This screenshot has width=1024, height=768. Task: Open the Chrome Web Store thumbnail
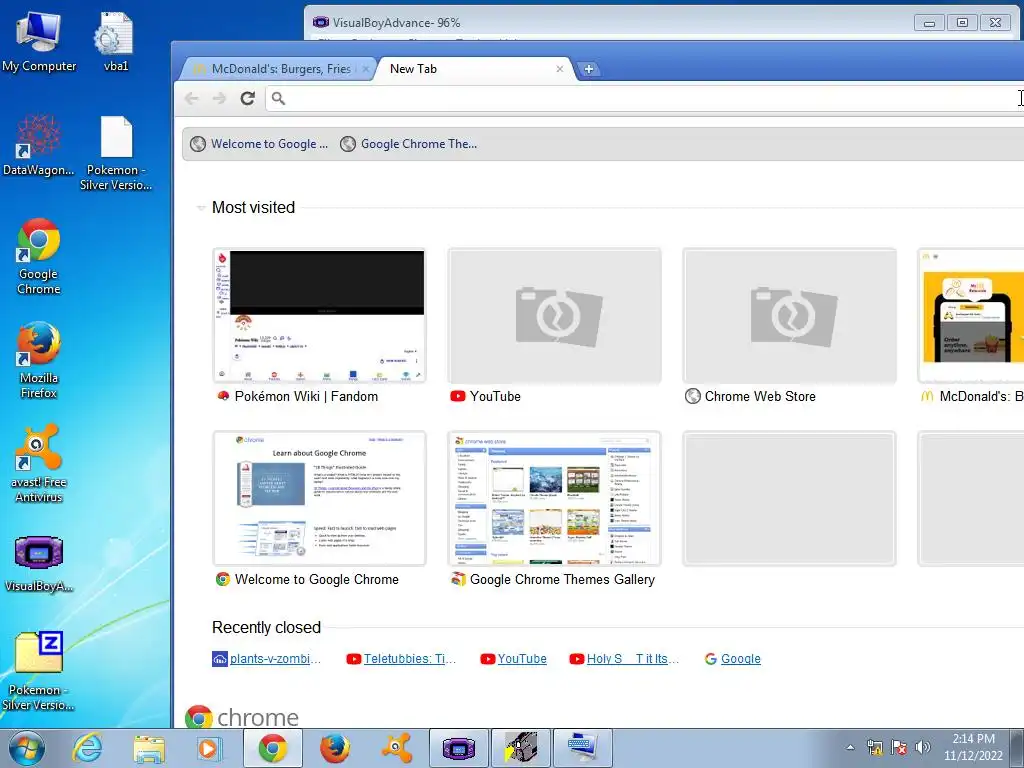[x=790, y=315]
